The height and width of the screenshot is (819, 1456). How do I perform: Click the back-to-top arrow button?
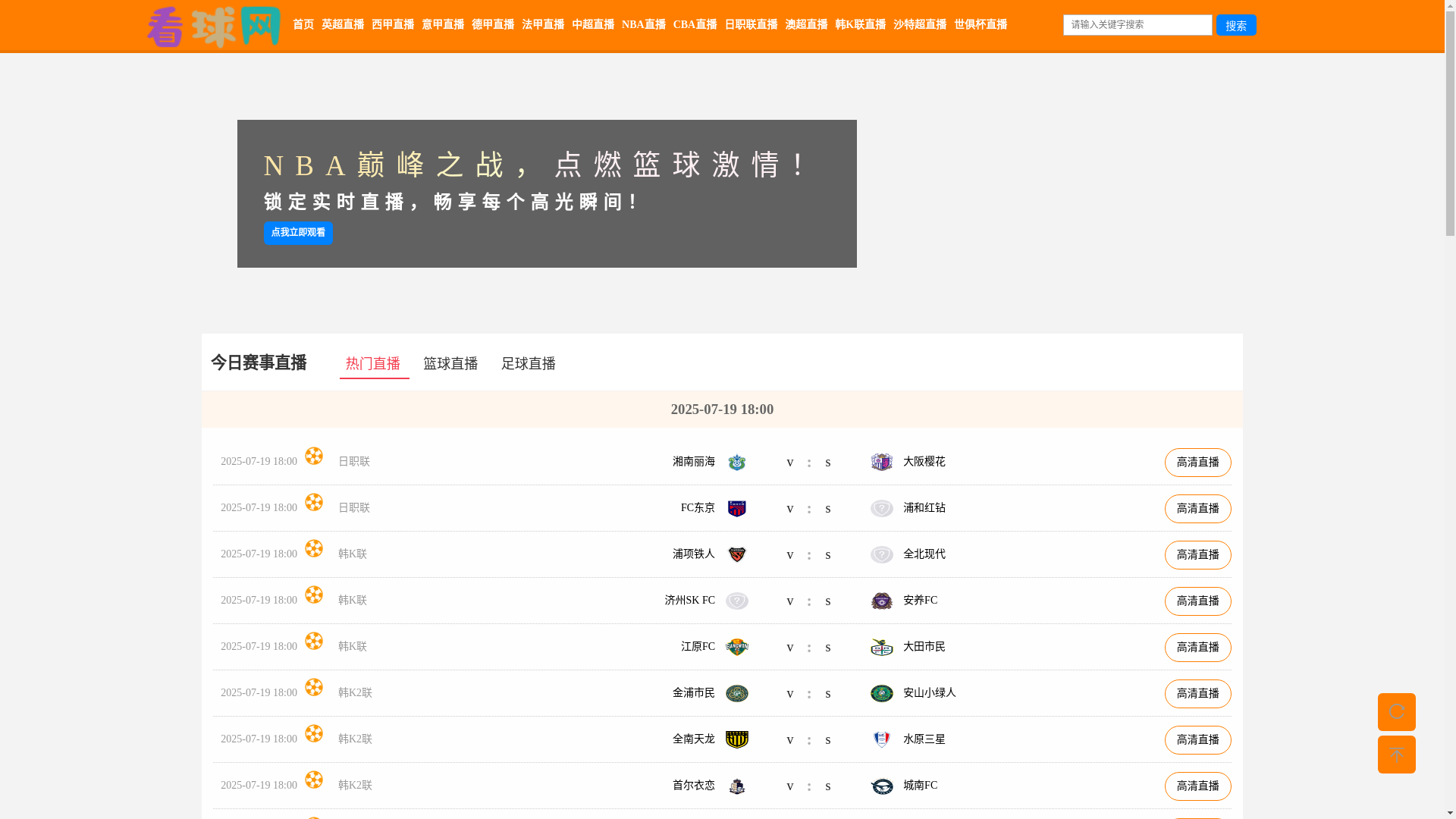point(1396,754)
